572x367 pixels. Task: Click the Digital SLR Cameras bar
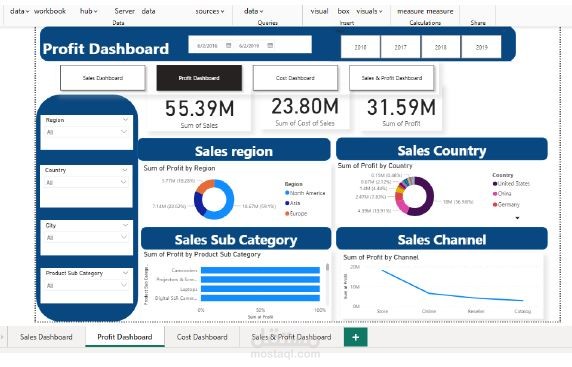(260, 298)
